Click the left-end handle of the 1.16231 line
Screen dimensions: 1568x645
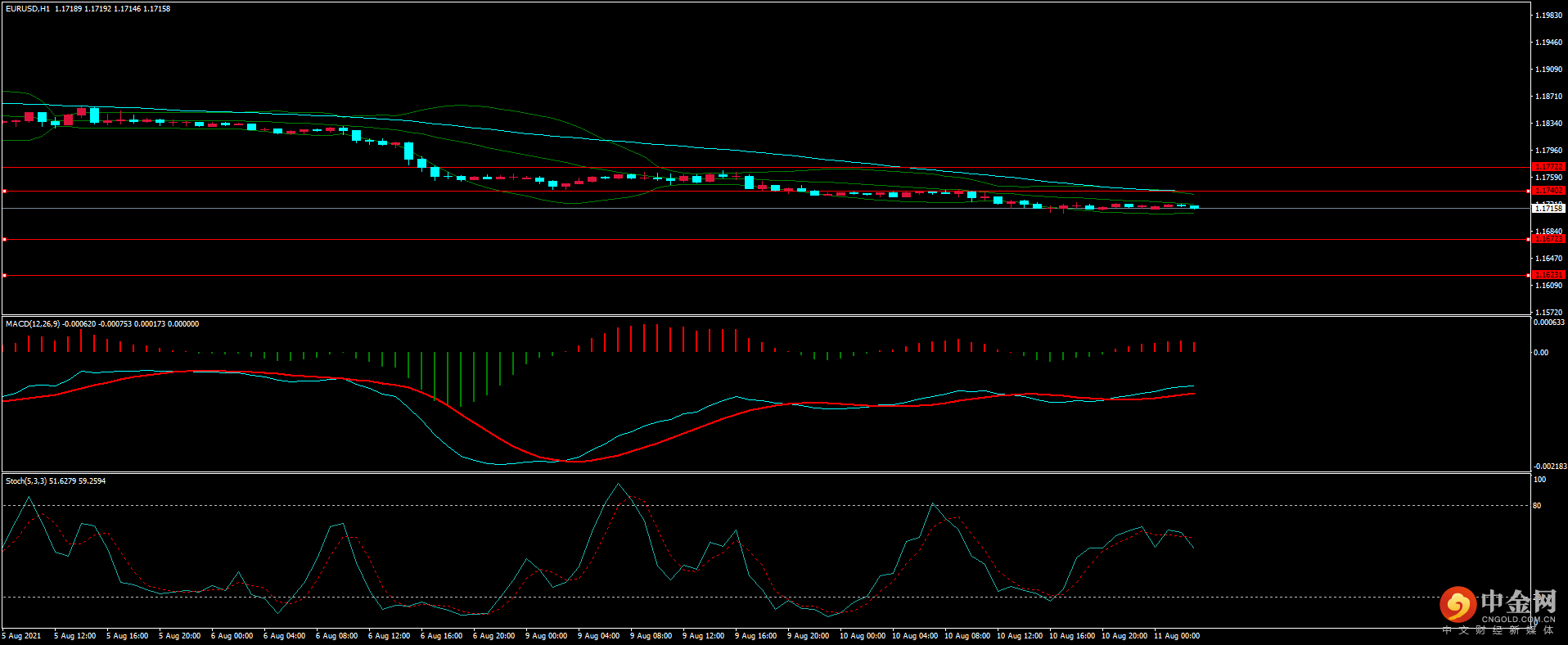(4, 276)
